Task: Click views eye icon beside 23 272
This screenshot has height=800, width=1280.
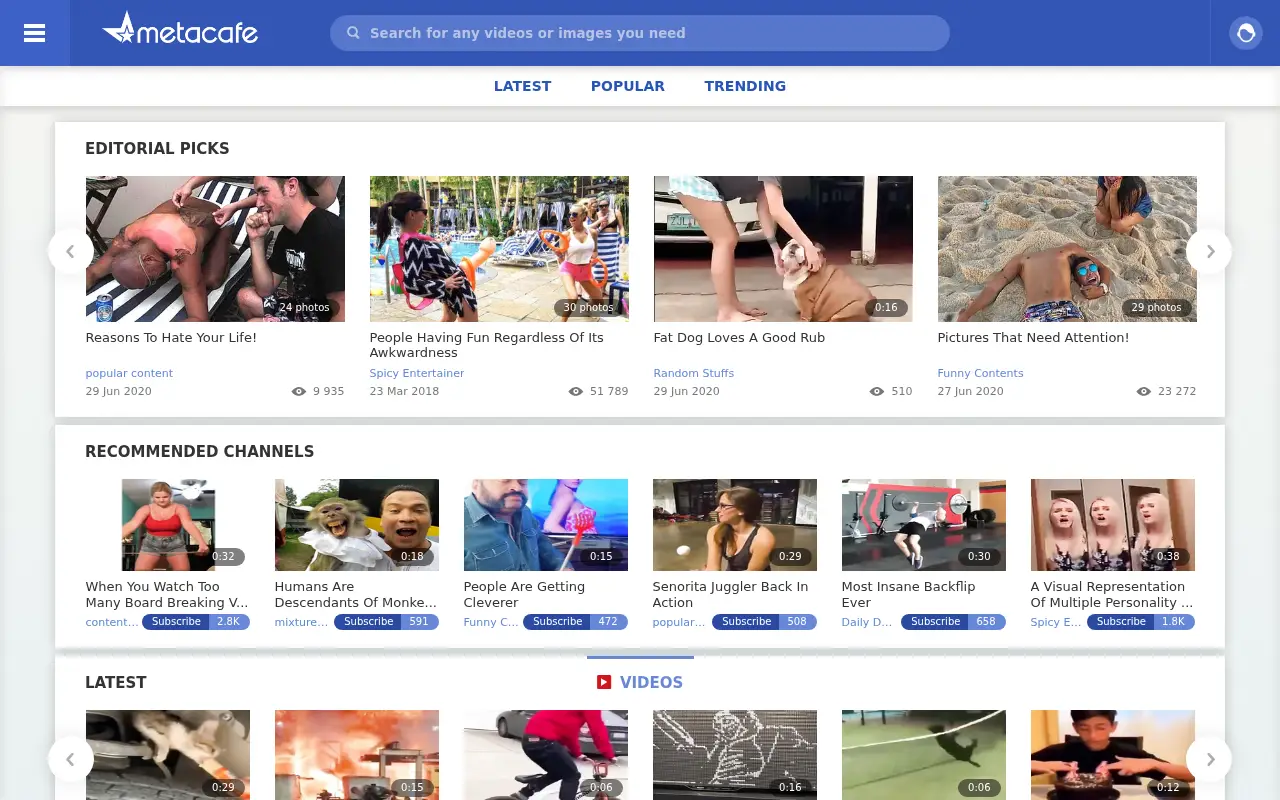Action: [1144, 391]
